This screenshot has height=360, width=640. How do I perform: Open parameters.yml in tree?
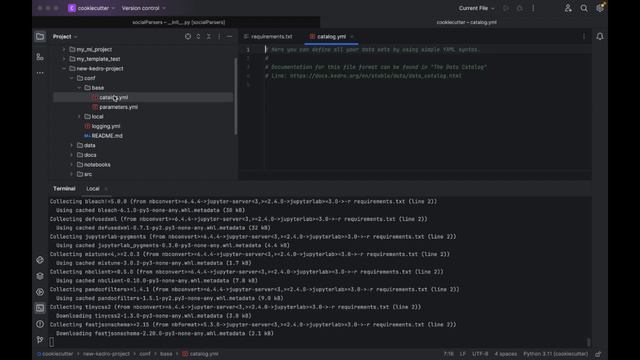tap(118, 107)
